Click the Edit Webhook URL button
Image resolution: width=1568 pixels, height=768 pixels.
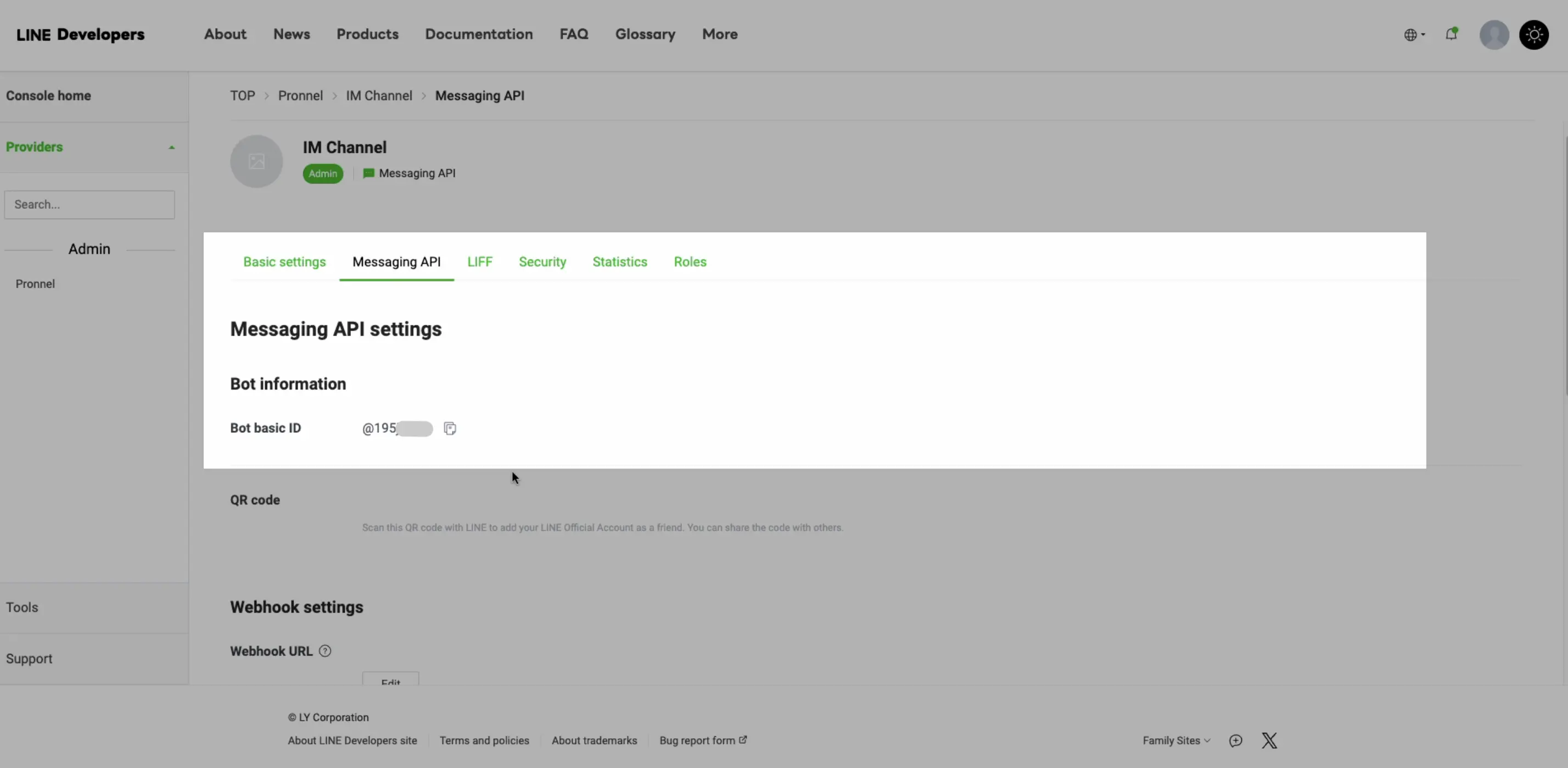click(391, 679)
